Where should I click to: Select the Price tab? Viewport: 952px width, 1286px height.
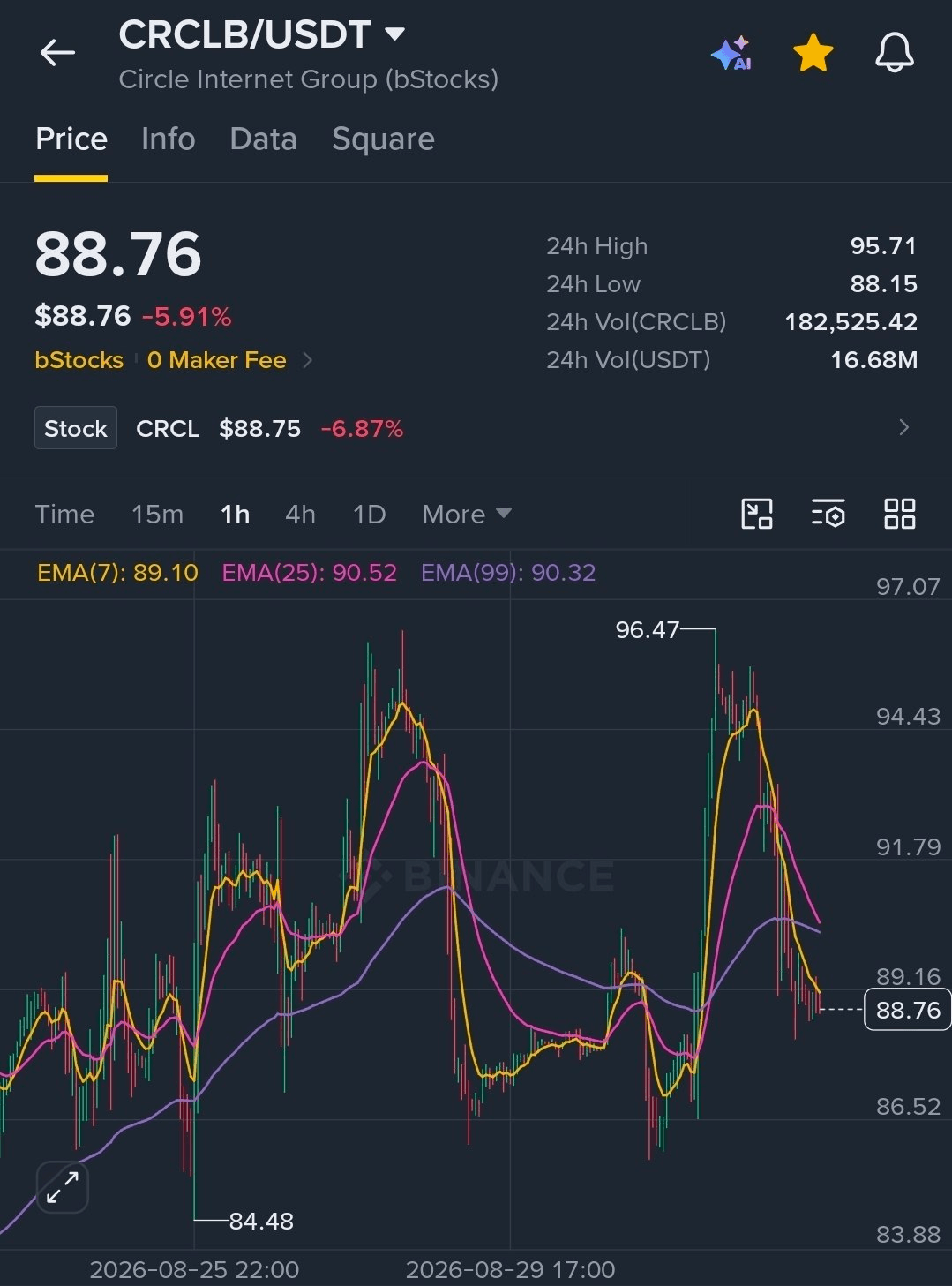click(71, 139)
